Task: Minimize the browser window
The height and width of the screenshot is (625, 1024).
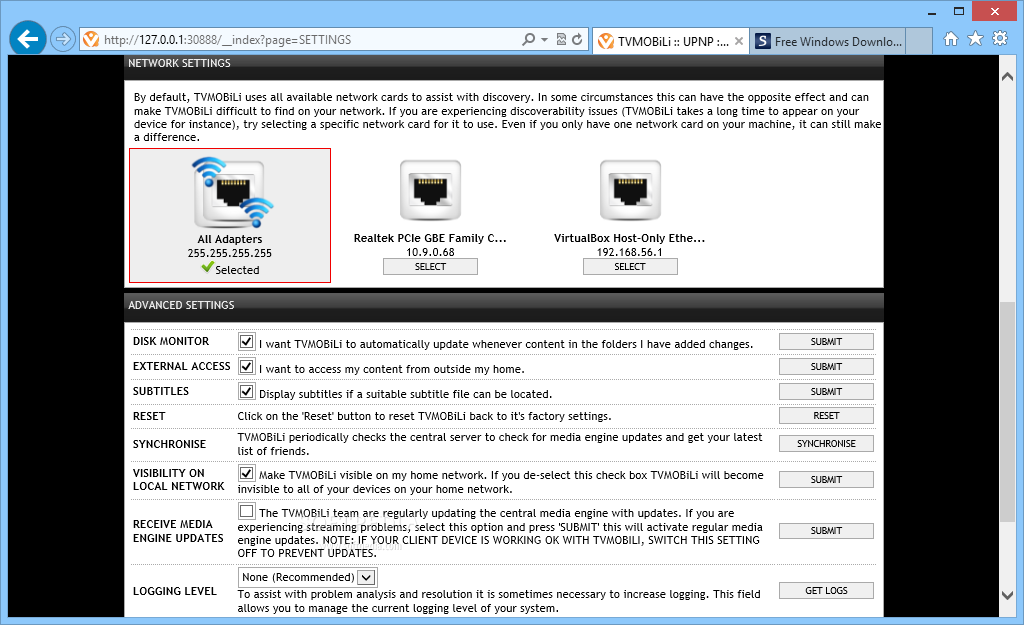Action: (932, 12)
